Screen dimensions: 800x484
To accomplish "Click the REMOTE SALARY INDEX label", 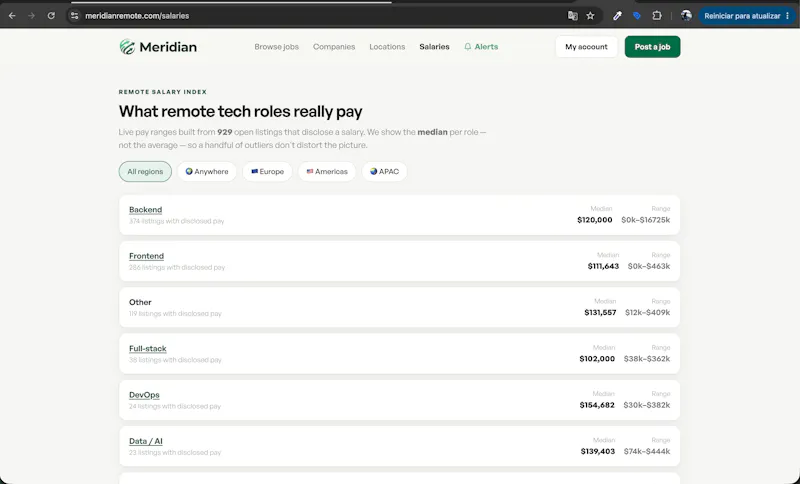I will click(163, 92).
